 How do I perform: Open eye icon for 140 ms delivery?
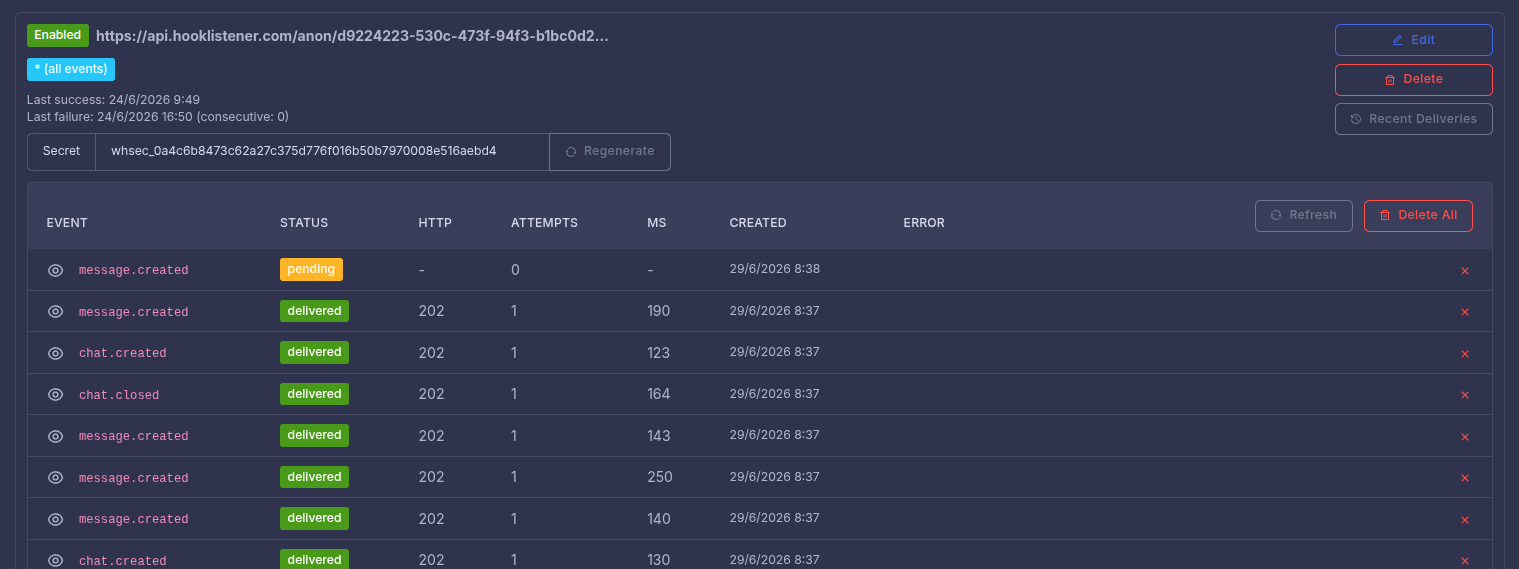pos(56,519)
